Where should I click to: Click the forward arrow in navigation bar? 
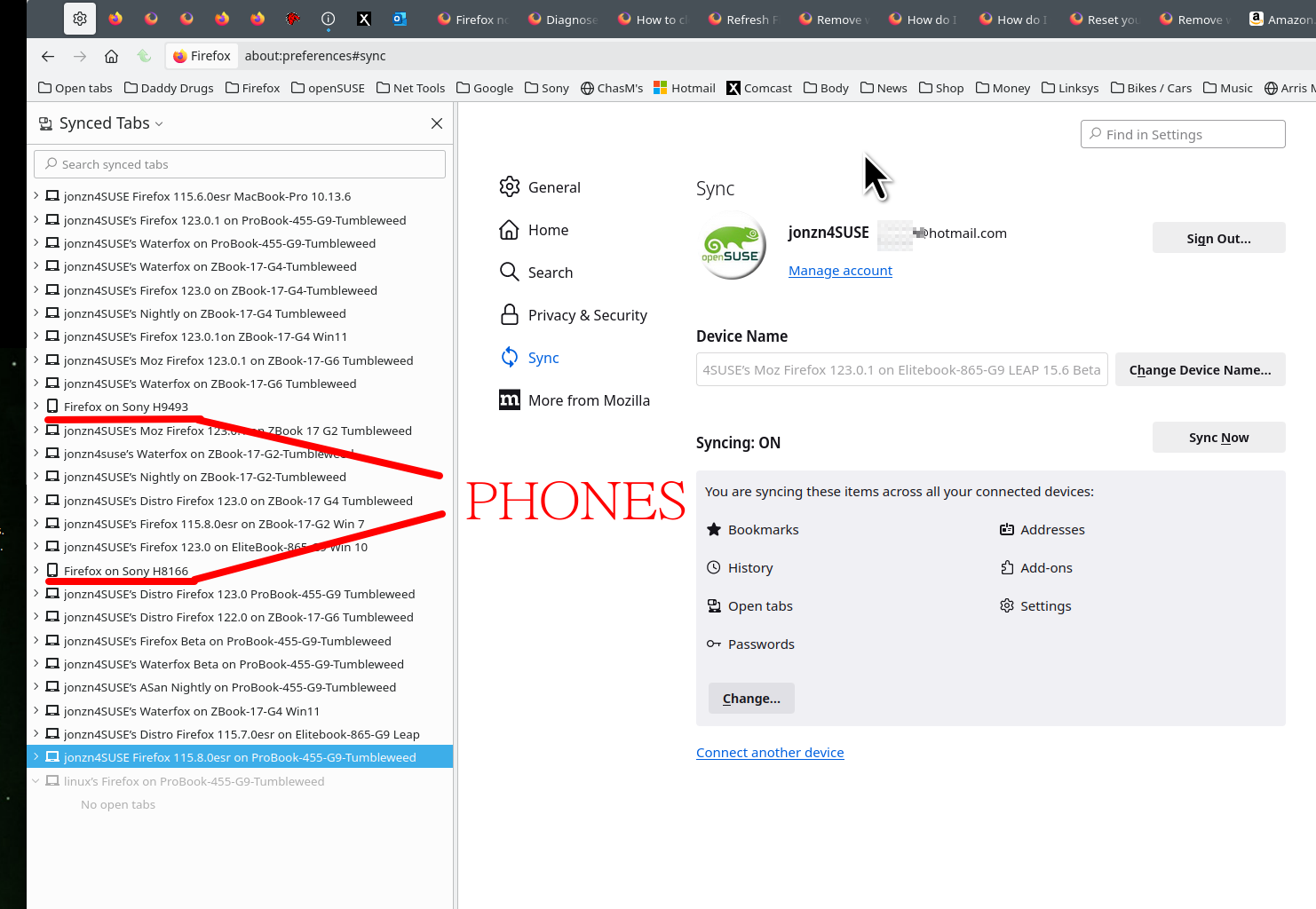(x=80, y=56)
